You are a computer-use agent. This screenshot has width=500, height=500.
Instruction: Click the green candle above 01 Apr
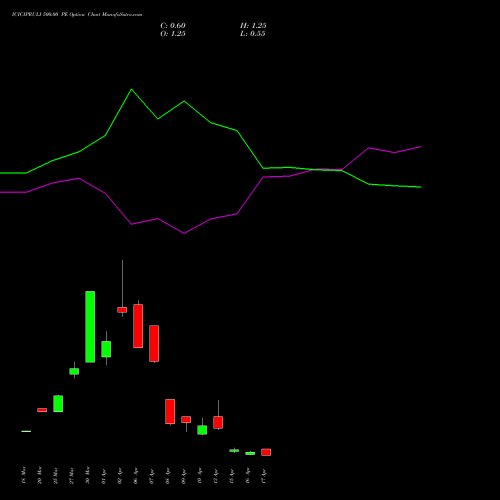coord(106,349)
